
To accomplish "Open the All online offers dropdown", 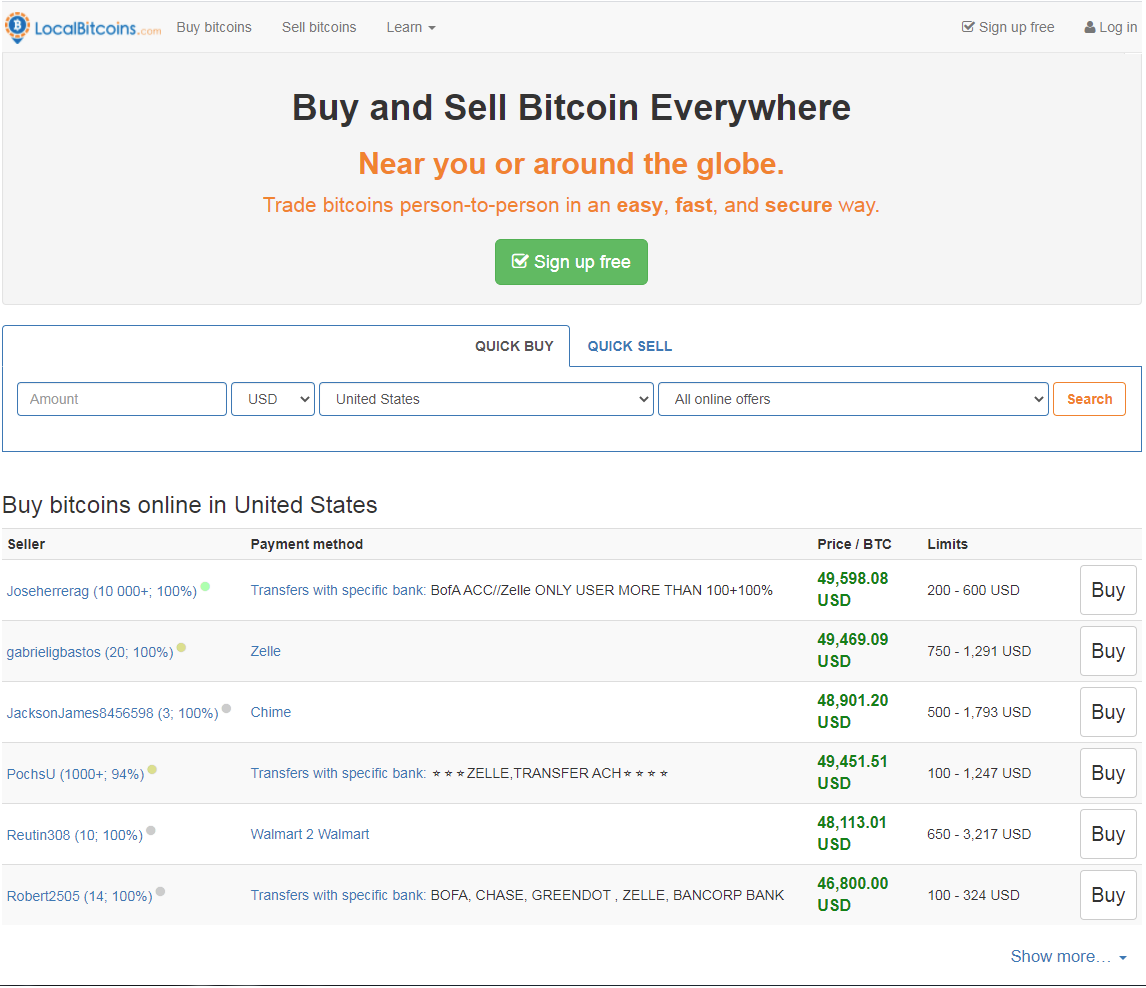I will [853, 399].
